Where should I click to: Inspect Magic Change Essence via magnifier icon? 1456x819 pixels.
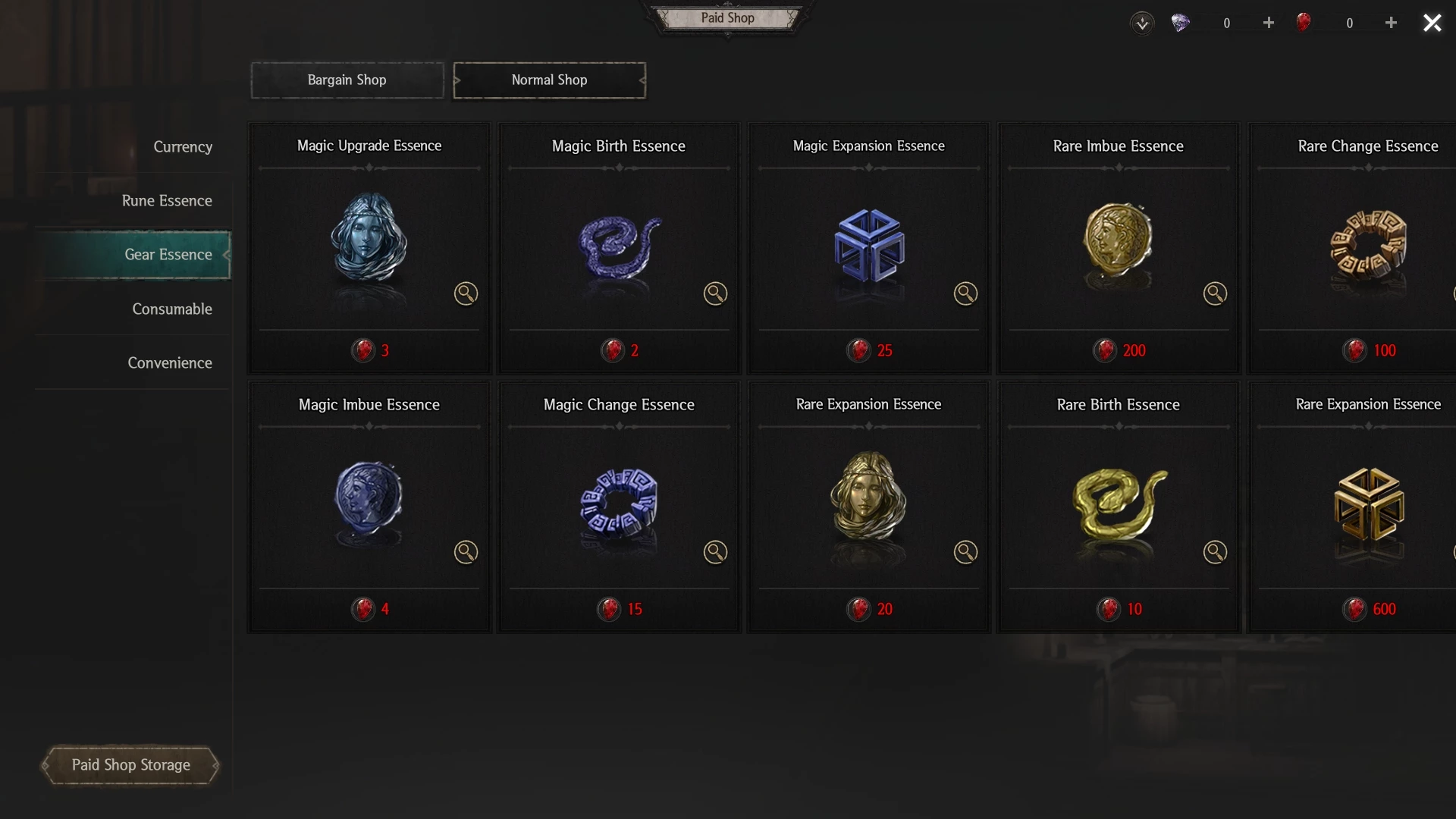[x=715, y=552]
